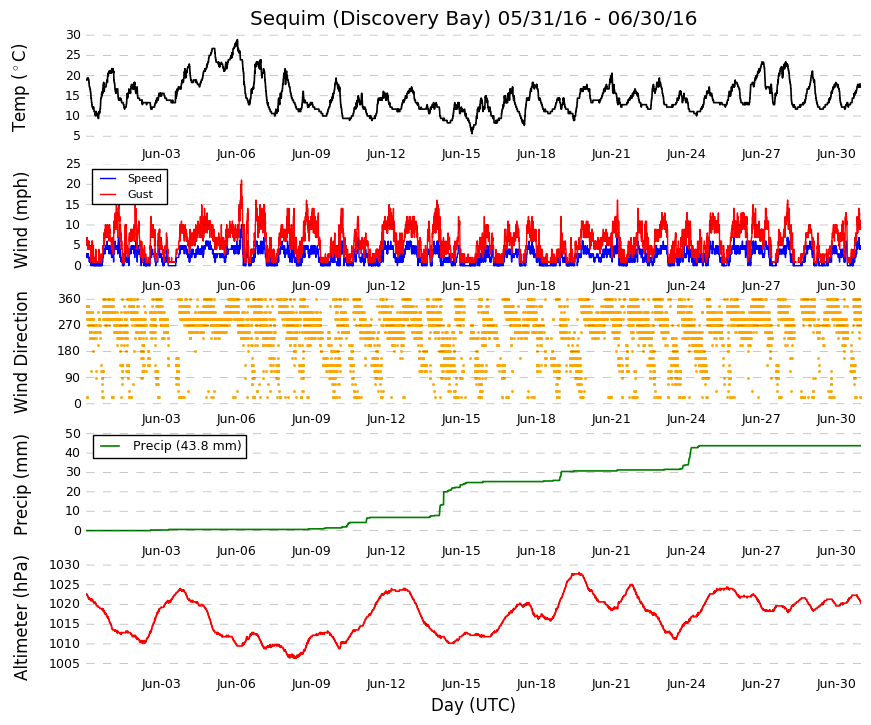The image size is (871, 725).
Task: Click Jun-15 tick under precipitation plot
Action: pyautogui.click(x=461, y=551)
